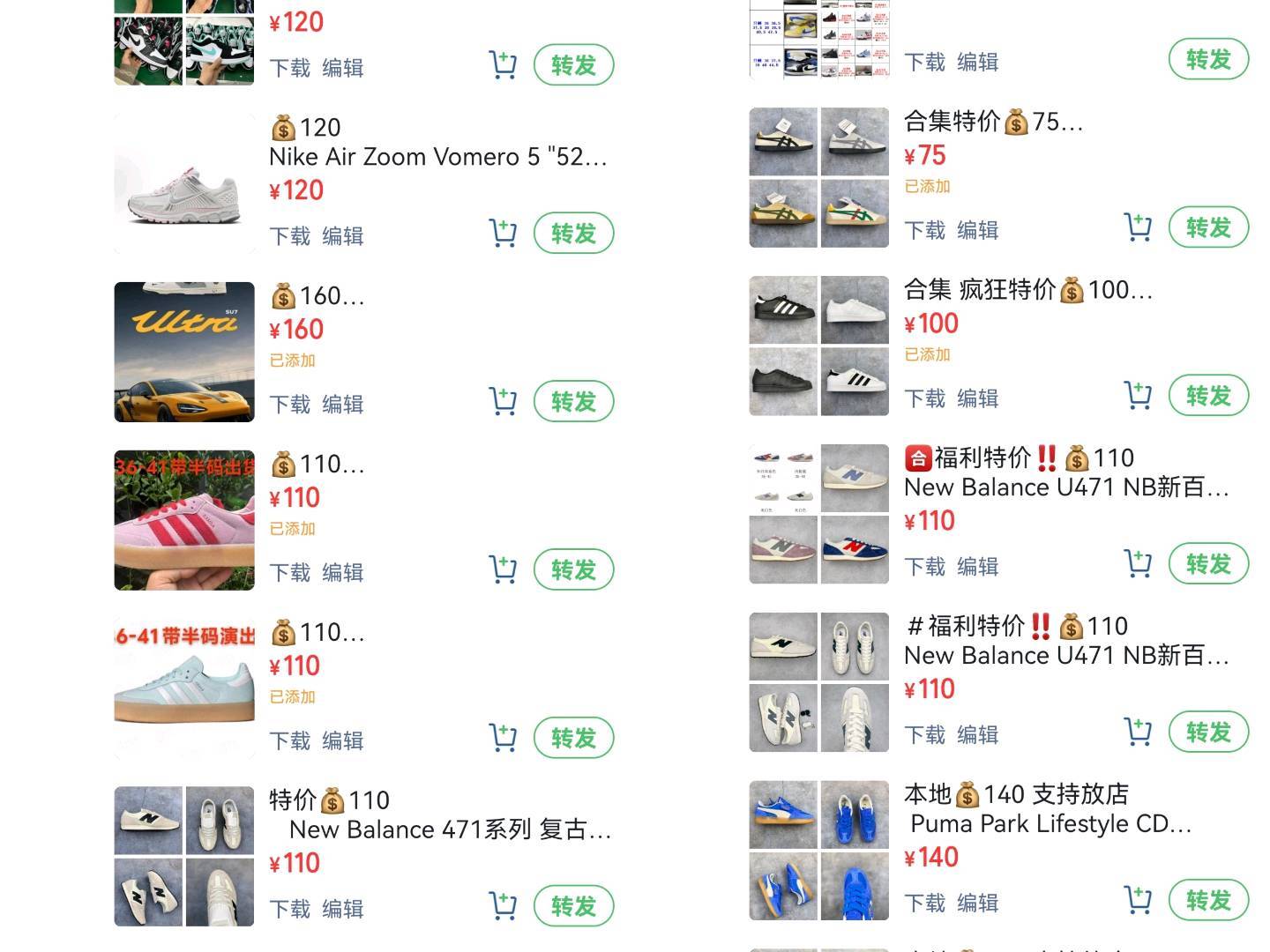
Task: Click 编辑 for 疯狂特价 ¥100 listing
Action: pyautogui.click(x=978, y=398)
